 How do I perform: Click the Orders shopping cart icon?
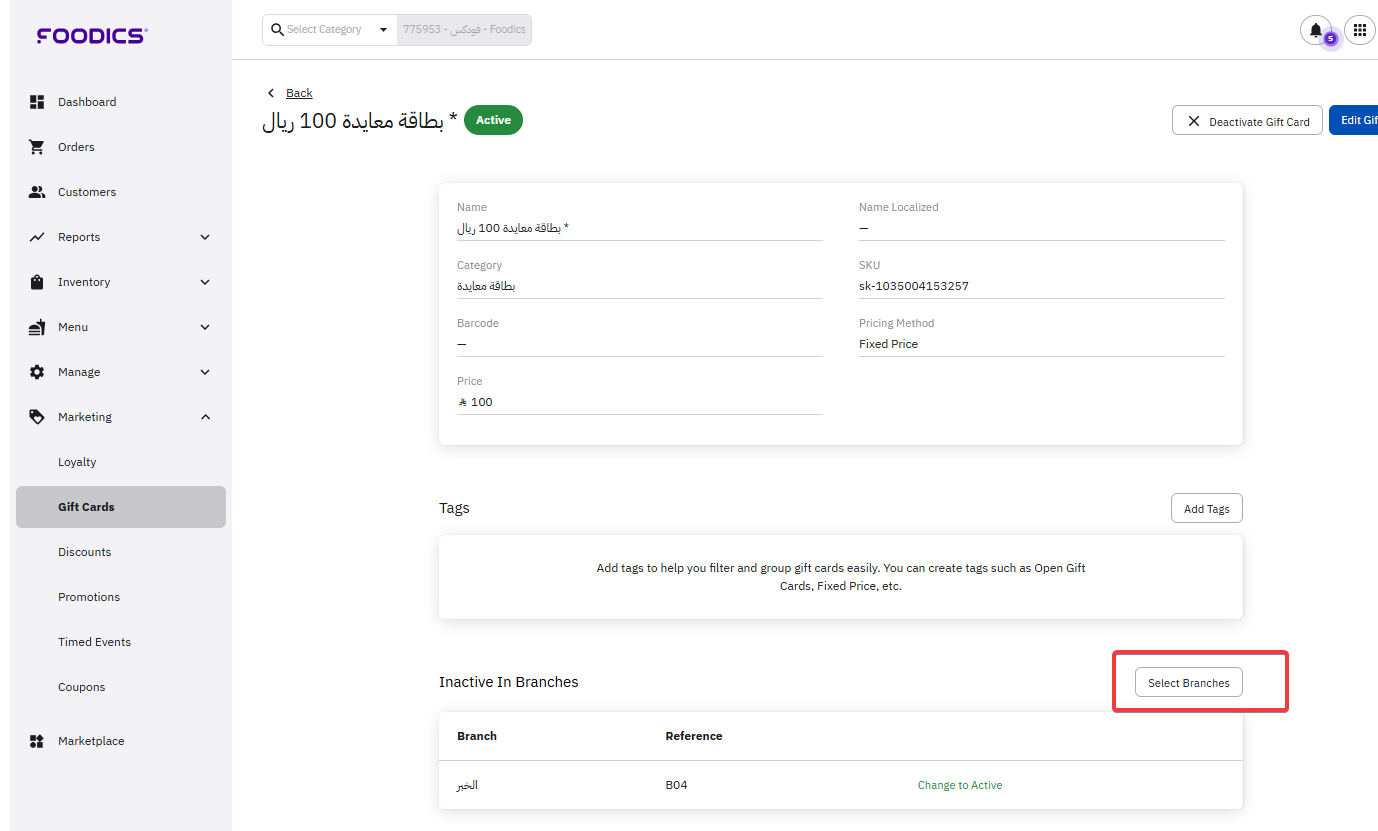point(37,147)
